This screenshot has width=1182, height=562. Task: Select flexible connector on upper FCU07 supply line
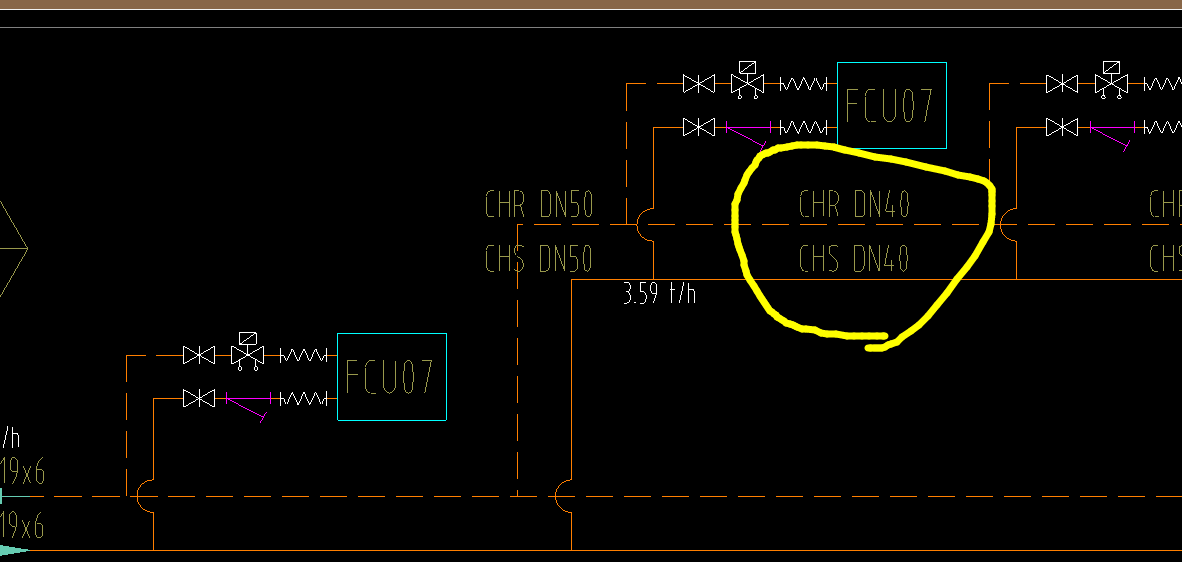pos(804,127)
